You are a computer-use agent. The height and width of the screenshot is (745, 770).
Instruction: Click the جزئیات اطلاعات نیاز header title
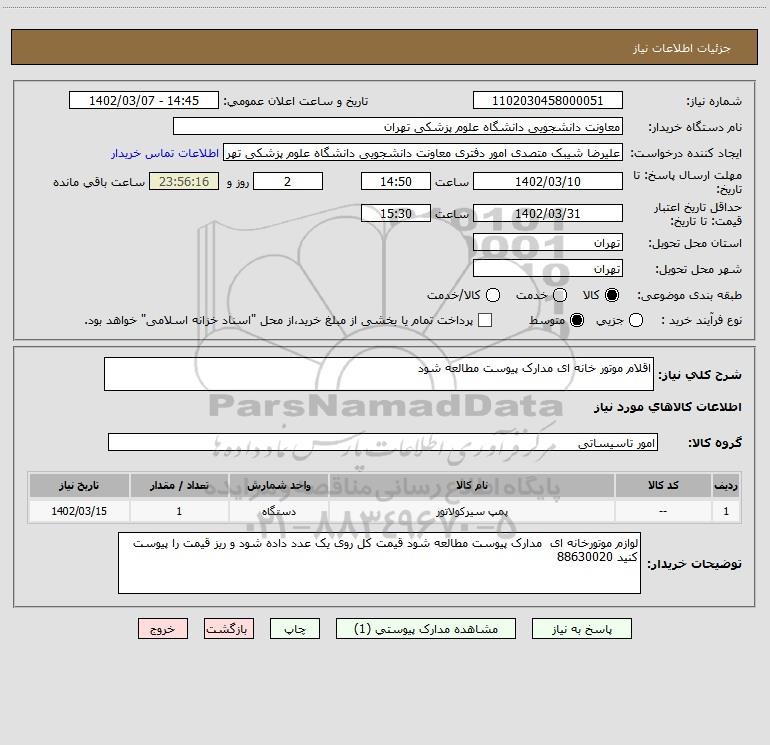682,48
